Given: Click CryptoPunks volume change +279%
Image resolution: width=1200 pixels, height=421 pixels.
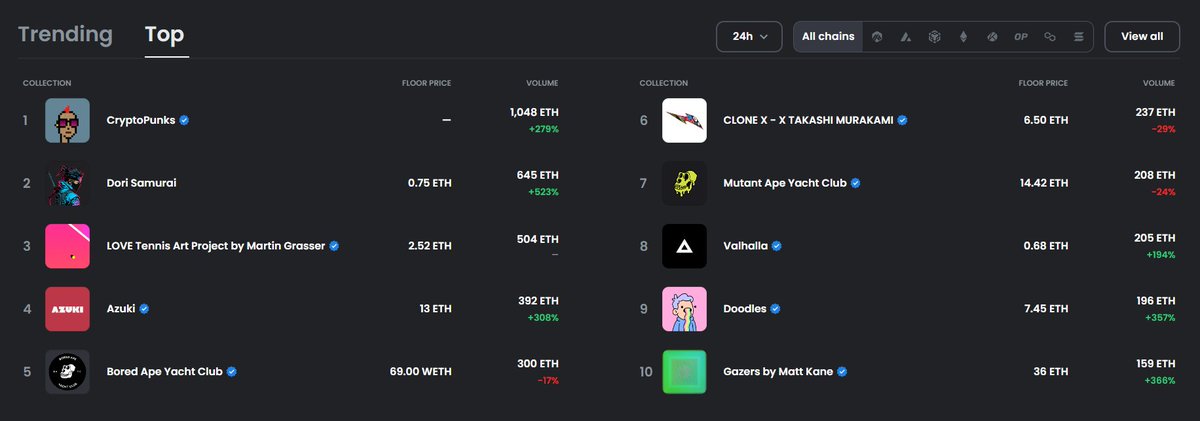Looking at the screenshot, I should (x=545, y=129).
